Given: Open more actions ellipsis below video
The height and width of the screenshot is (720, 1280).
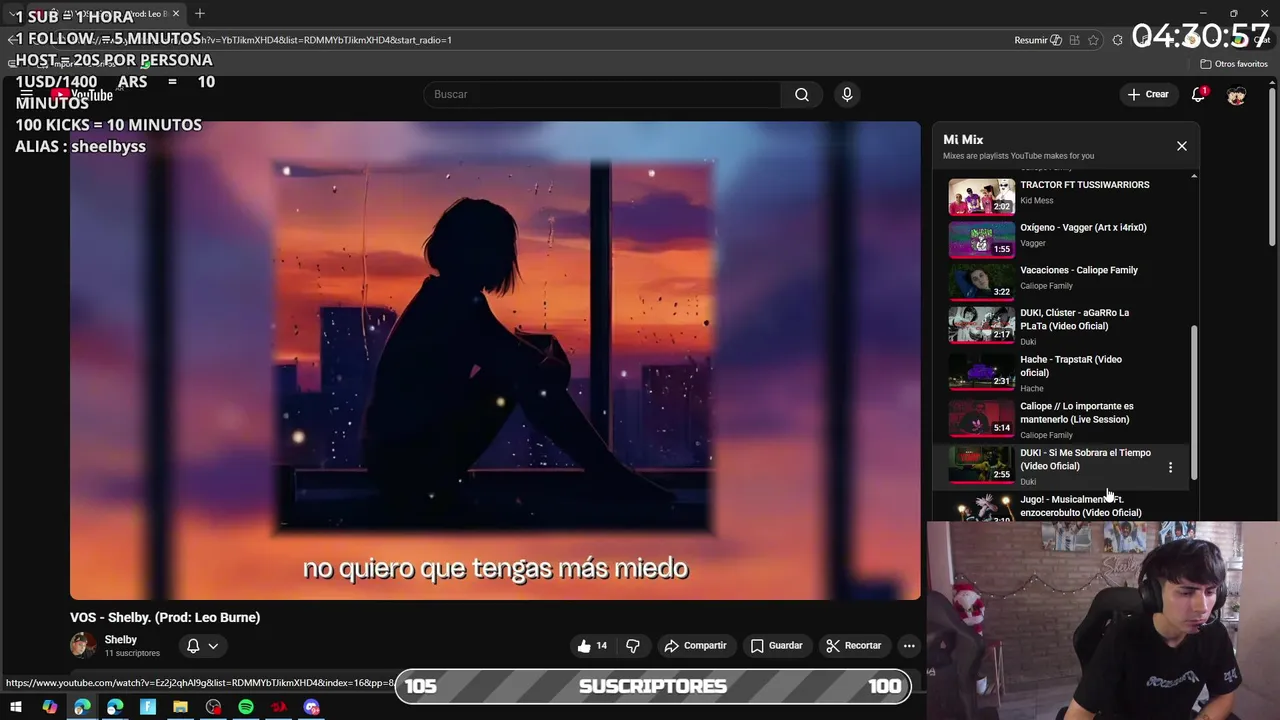Looking at the screenshot, I should click(x=909, y=646).
